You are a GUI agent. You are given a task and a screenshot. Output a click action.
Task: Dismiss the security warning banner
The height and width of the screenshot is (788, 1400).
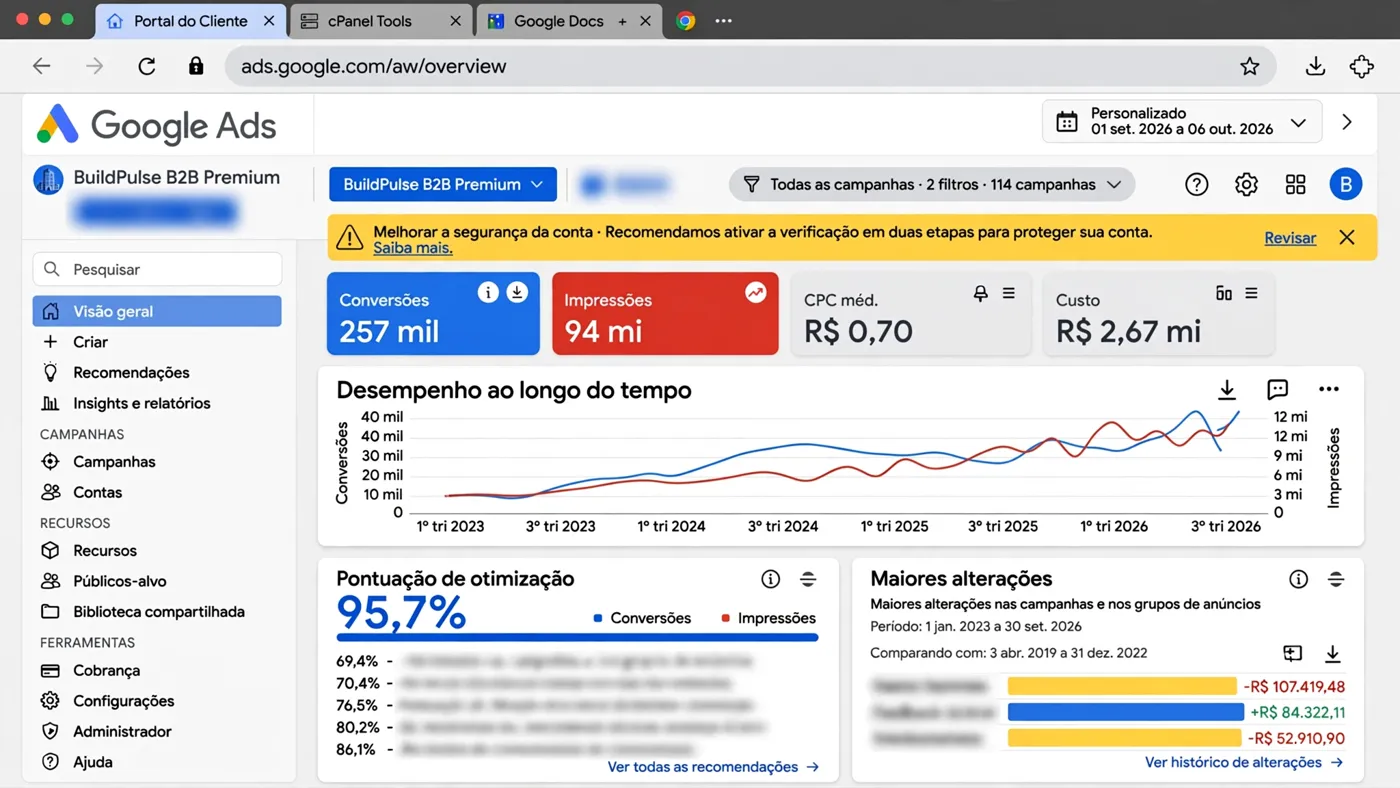coord(1347,238)
